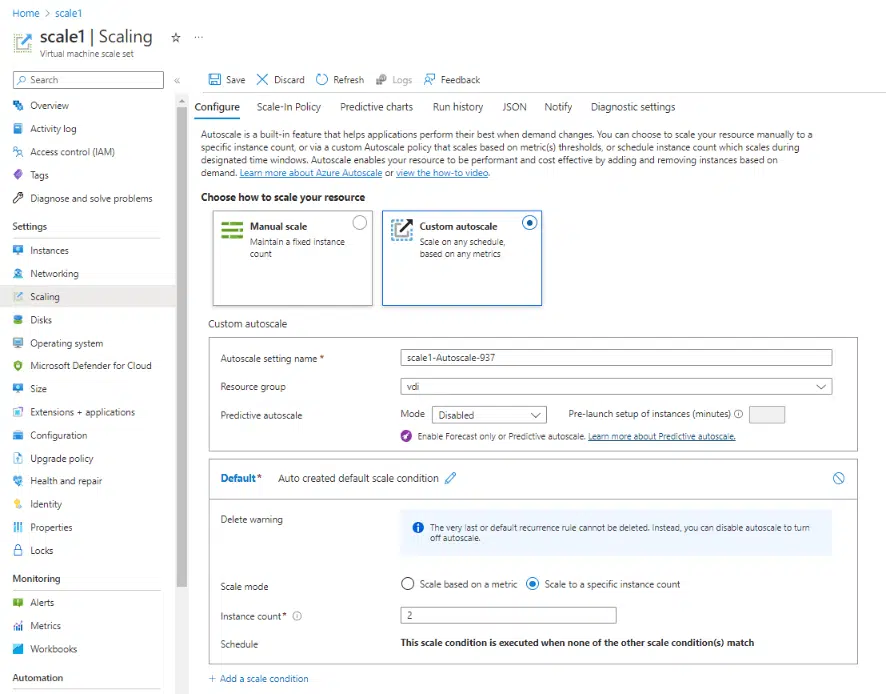
Task: Click the Metrics chart icon
Action: [18, 626]
